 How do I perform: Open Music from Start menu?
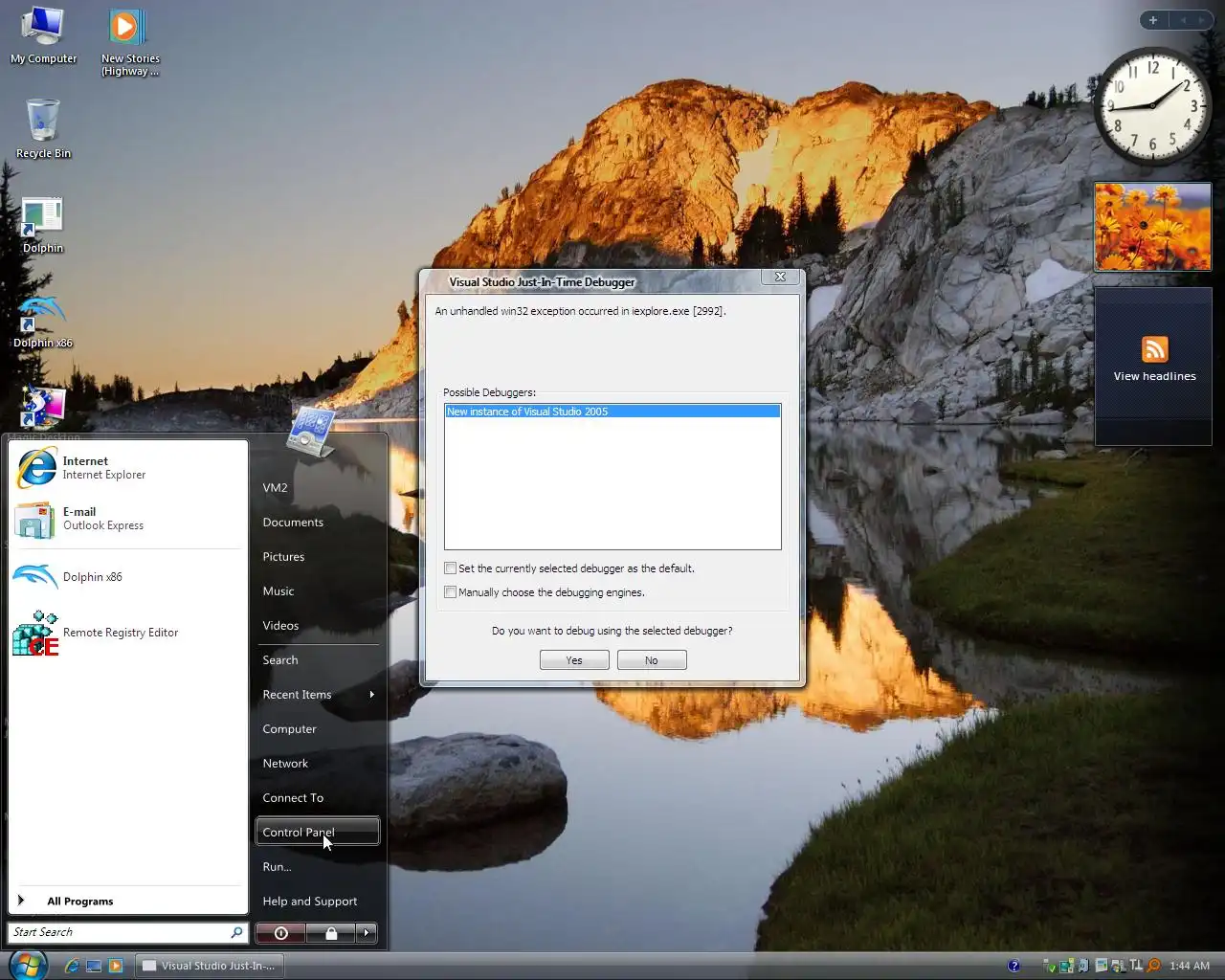tap(318, 591)
